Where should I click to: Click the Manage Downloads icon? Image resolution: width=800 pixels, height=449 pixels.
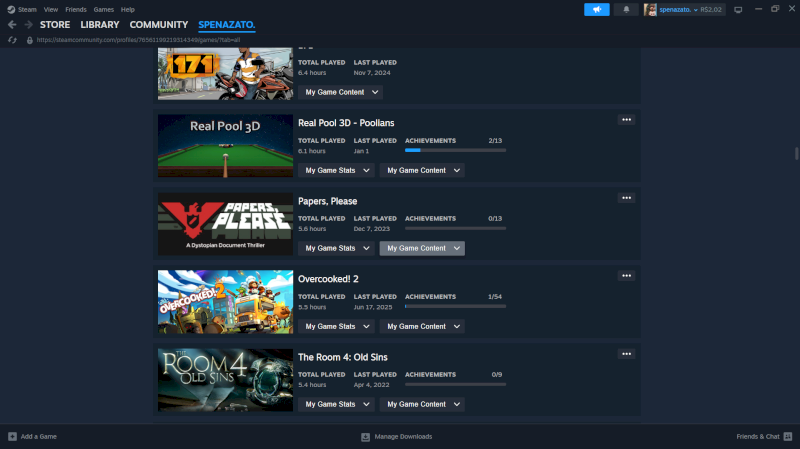coord(365,437)
